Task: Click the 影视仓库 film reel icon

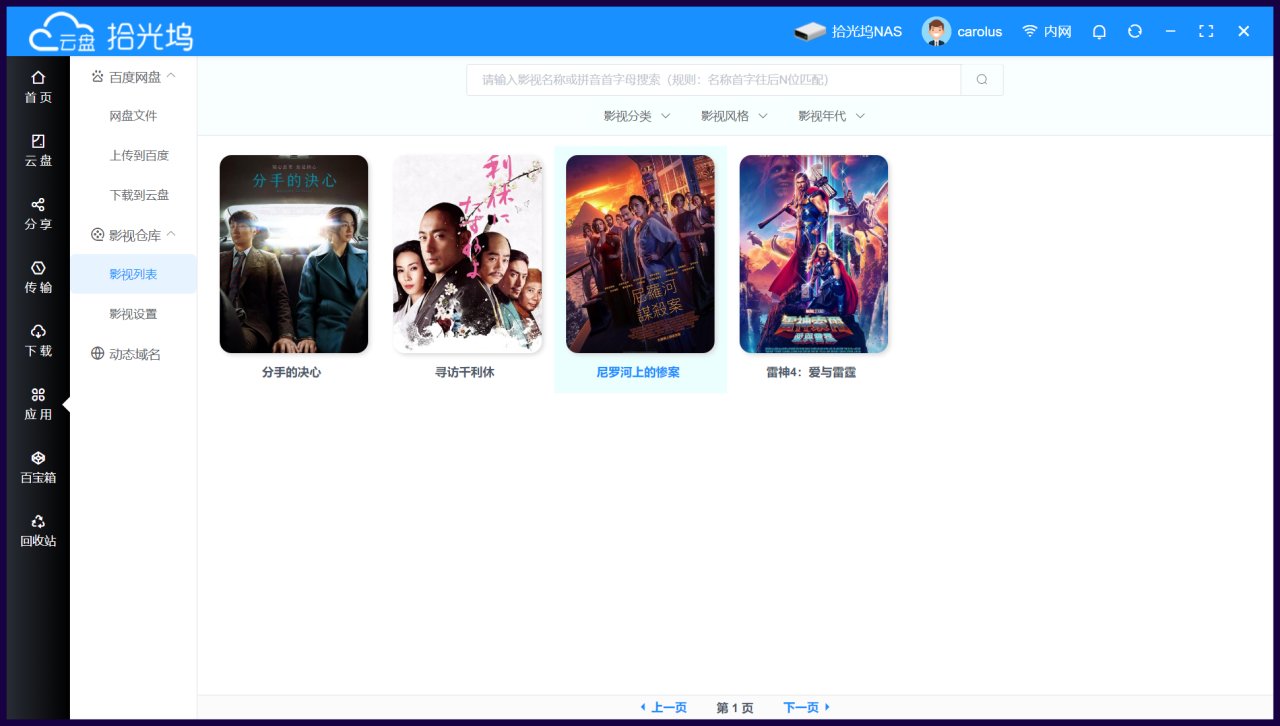Action: [97, 235]
